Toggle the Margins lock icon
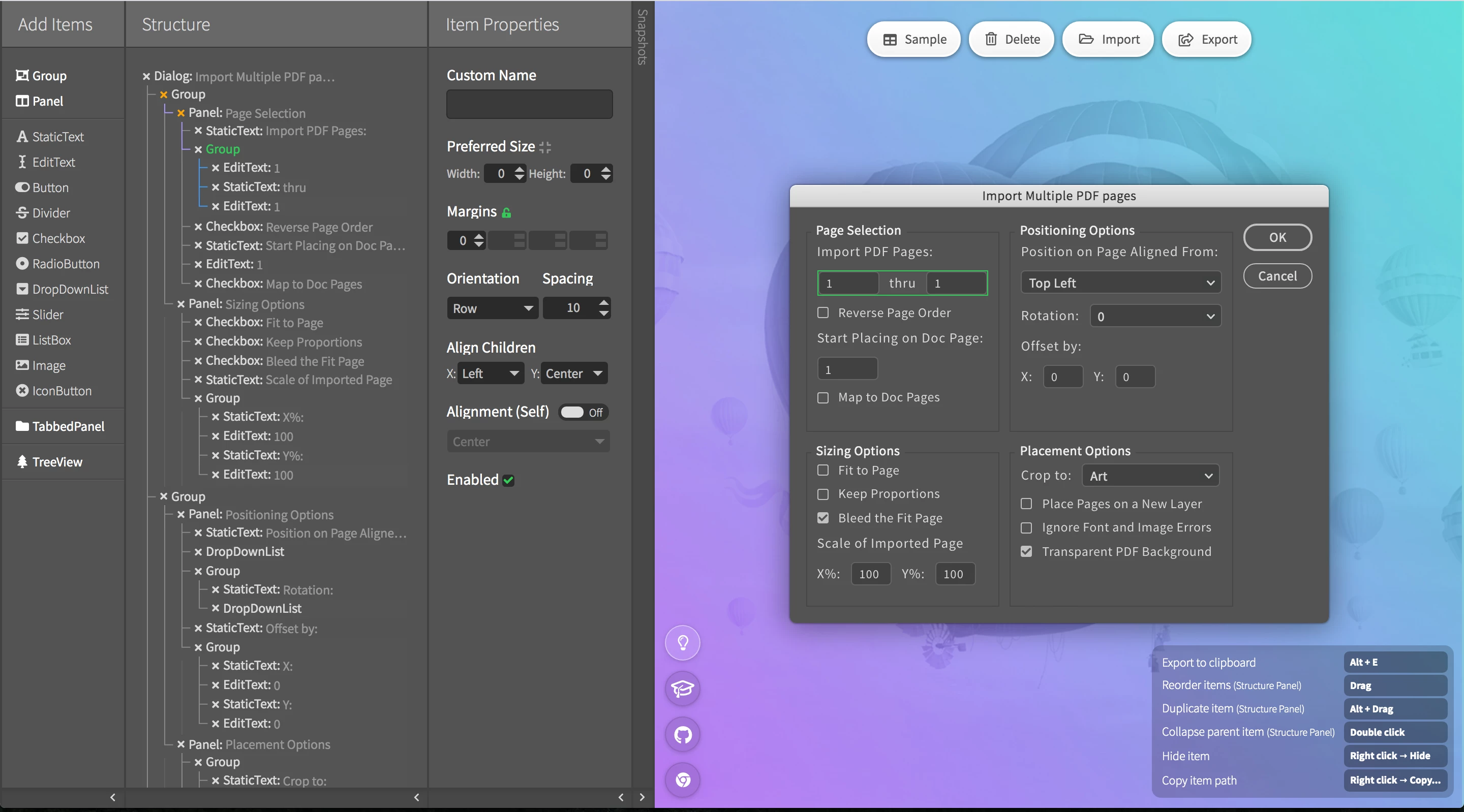 506,212
